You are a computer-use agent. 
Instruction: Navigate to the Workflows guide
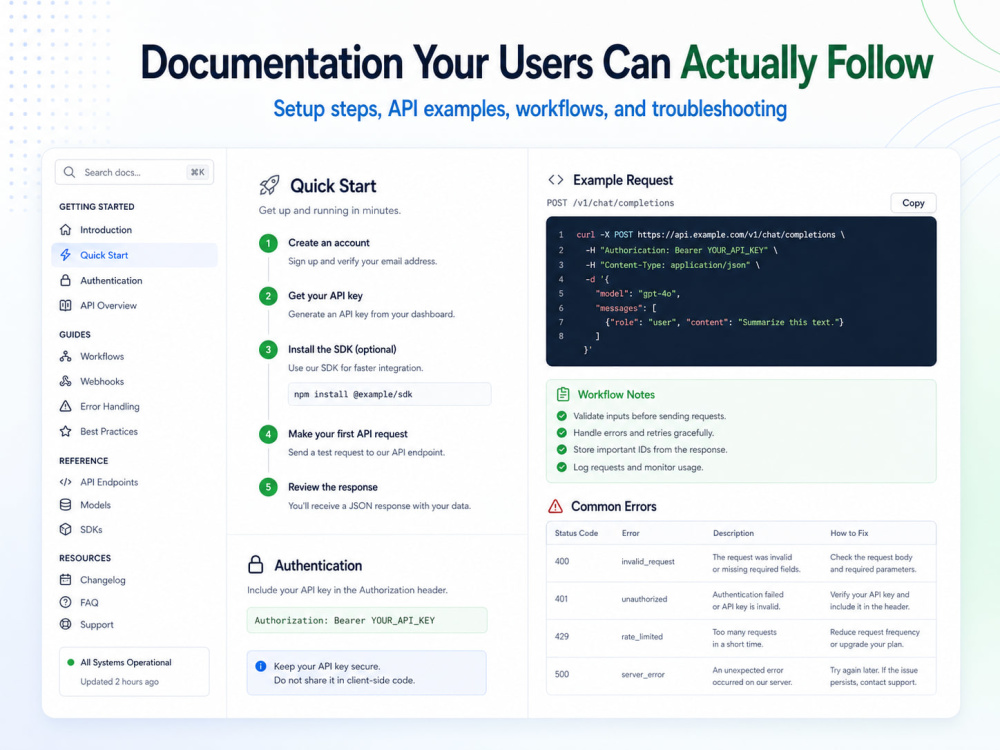point(102,356)
